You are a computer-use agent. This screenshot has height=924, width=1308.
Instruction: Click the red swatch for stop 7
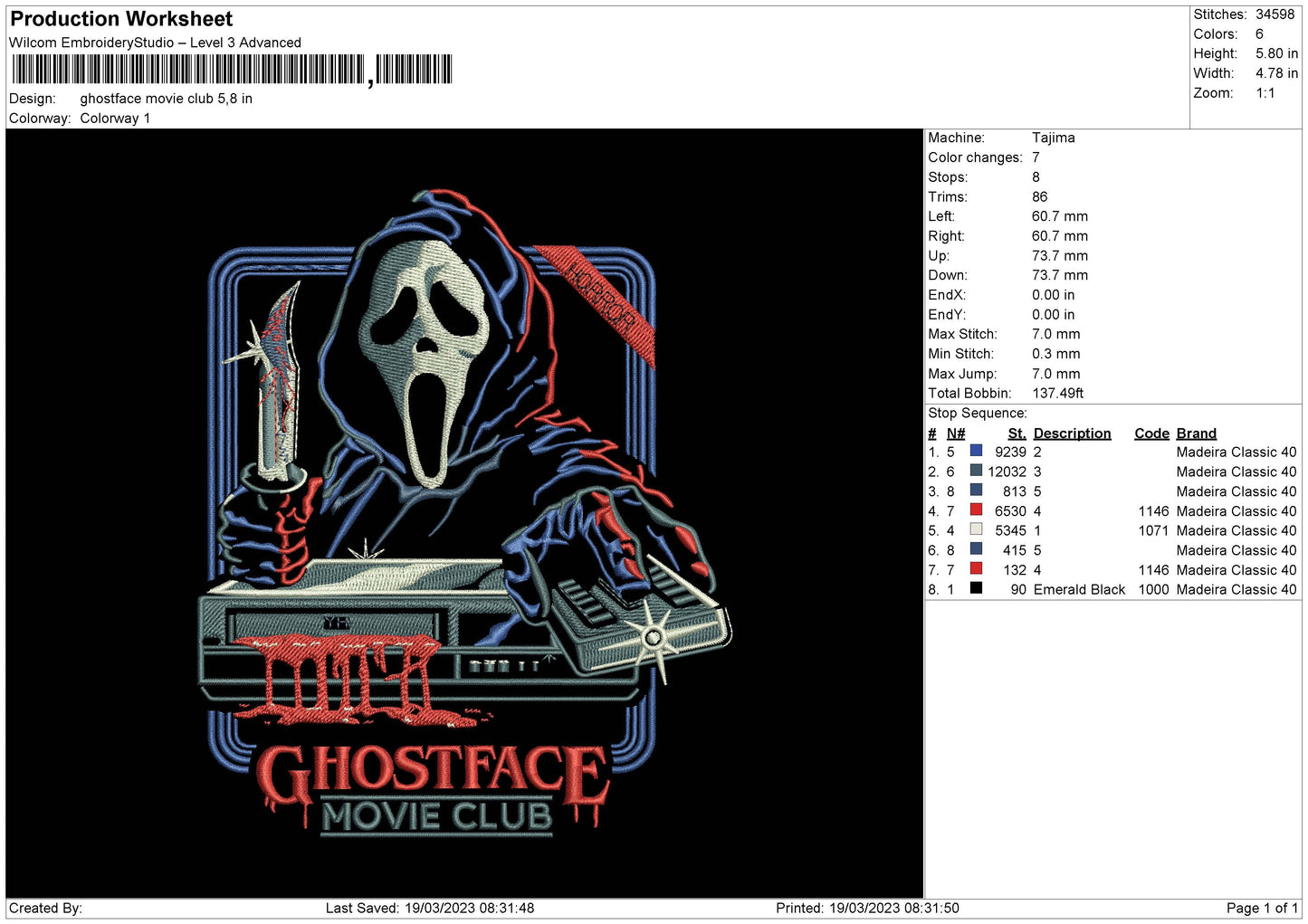pyautogui.click(x=976, y=568)
